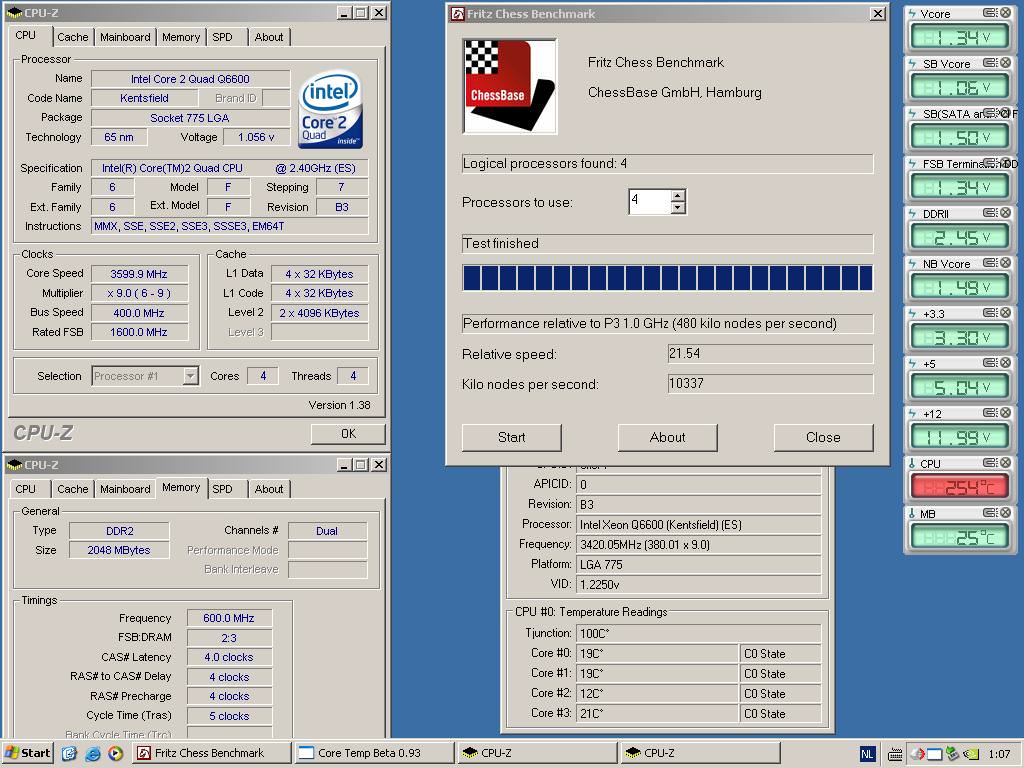Image resolution: width=1024 pixels, height=768 pixels.
Task: Open the CPU temperature gadget settings icon
Action: coord(990,462)
